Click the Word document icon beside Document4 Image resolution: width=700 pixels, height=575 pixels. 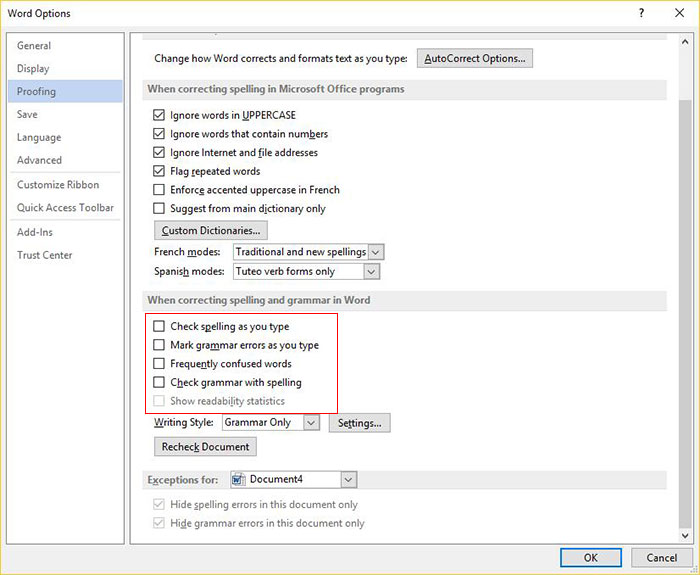click(x=238, y=479)
